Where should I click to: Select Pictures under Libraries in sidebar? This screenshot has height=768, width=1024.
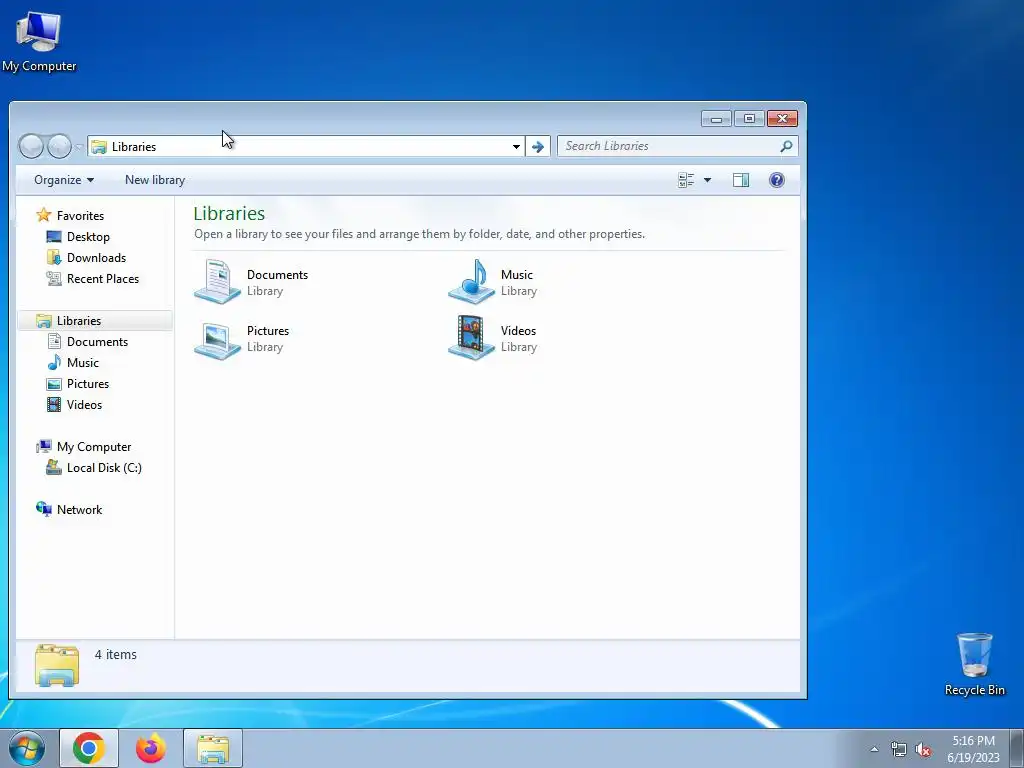88,383
